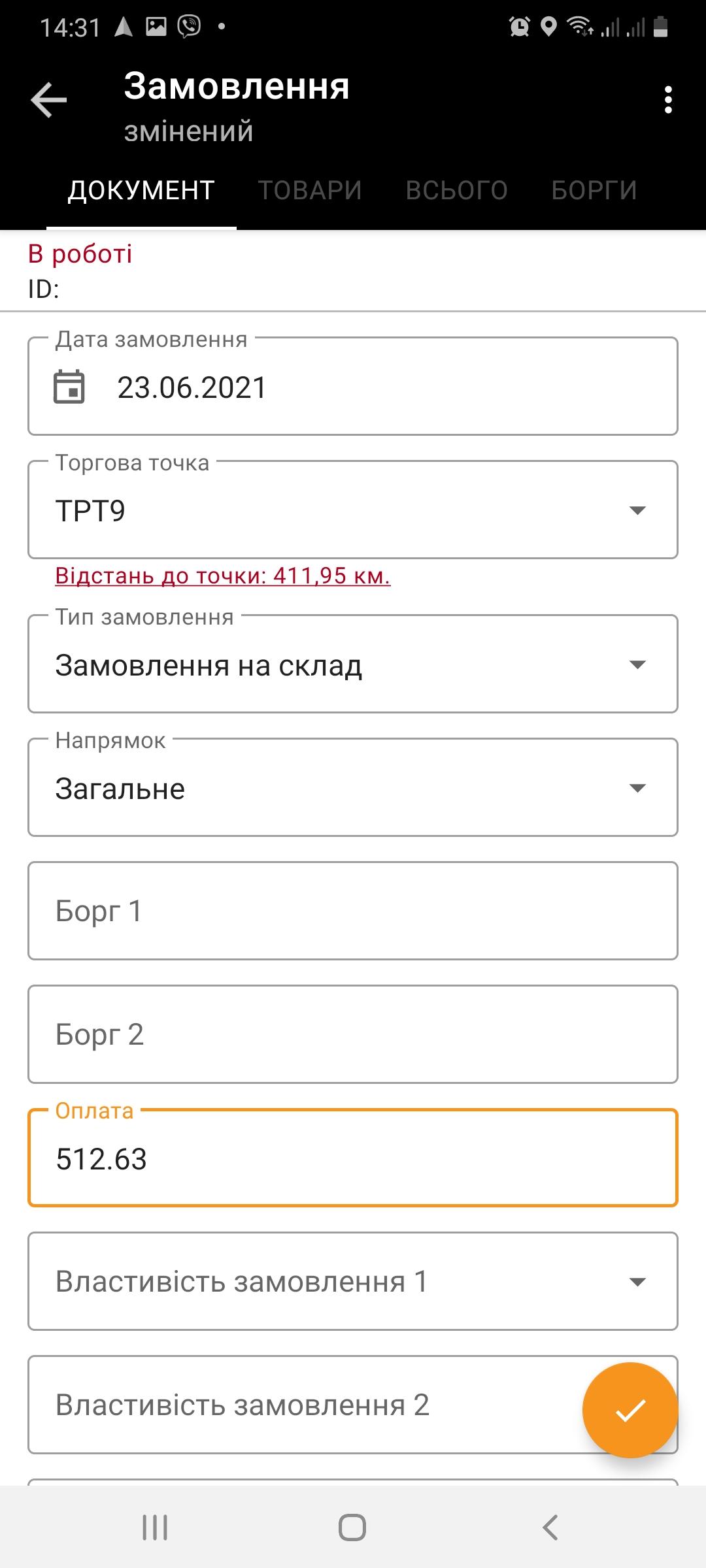Expand the Торгова точка dropdown arrow
This screenshot has width=706, height=1568.
[637, 510]
